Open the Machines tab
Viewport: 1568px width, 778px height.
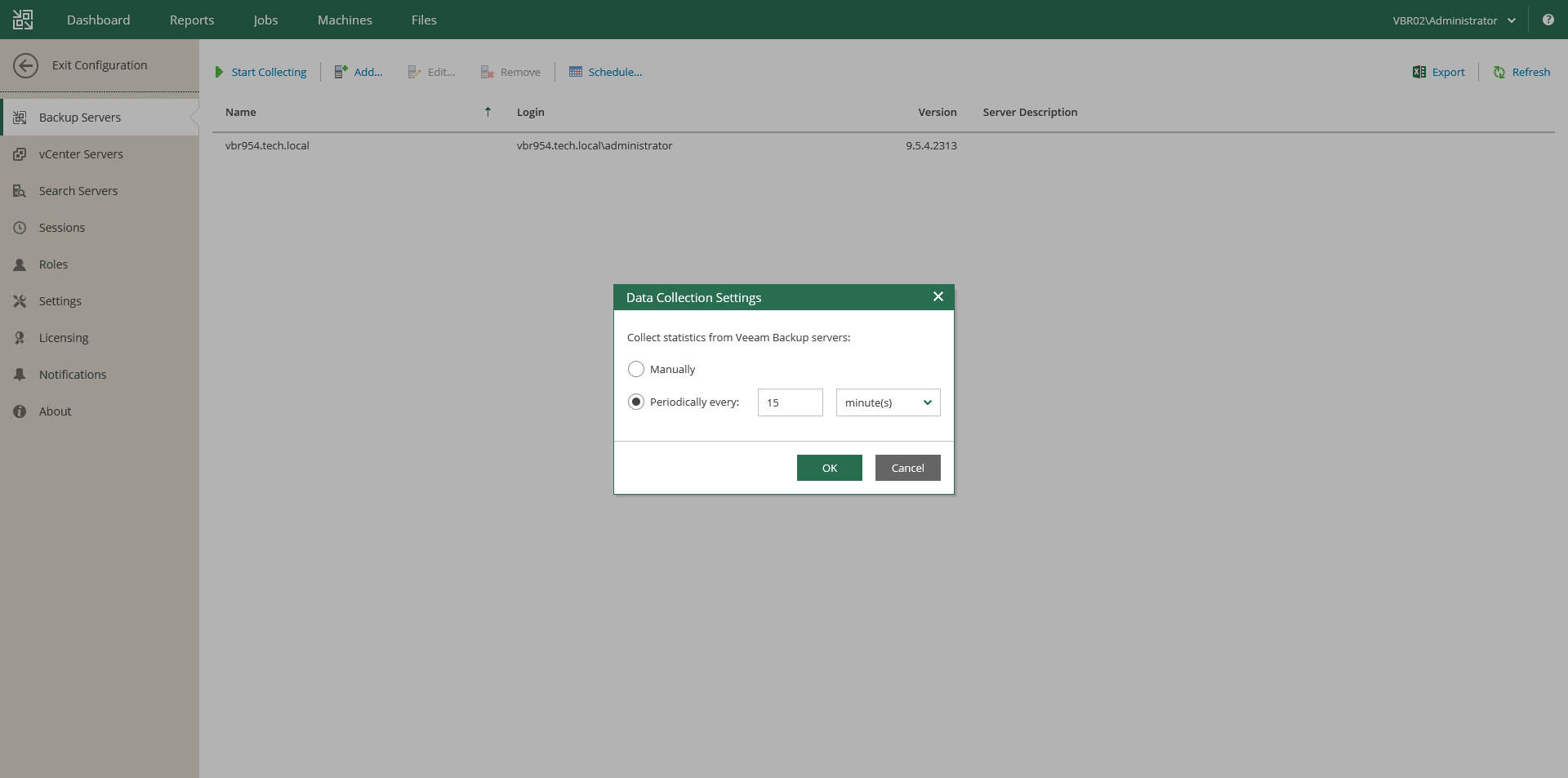345,20
